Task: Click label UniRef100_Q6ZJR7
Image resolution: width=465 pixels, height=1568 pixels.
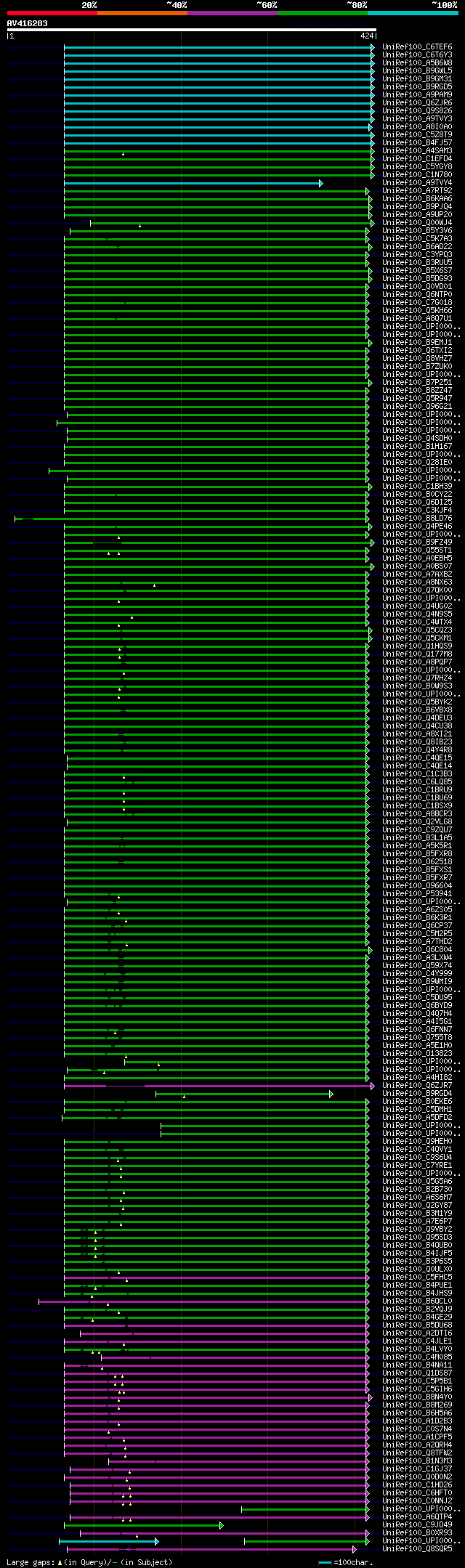Action: tap(417, 1086)
